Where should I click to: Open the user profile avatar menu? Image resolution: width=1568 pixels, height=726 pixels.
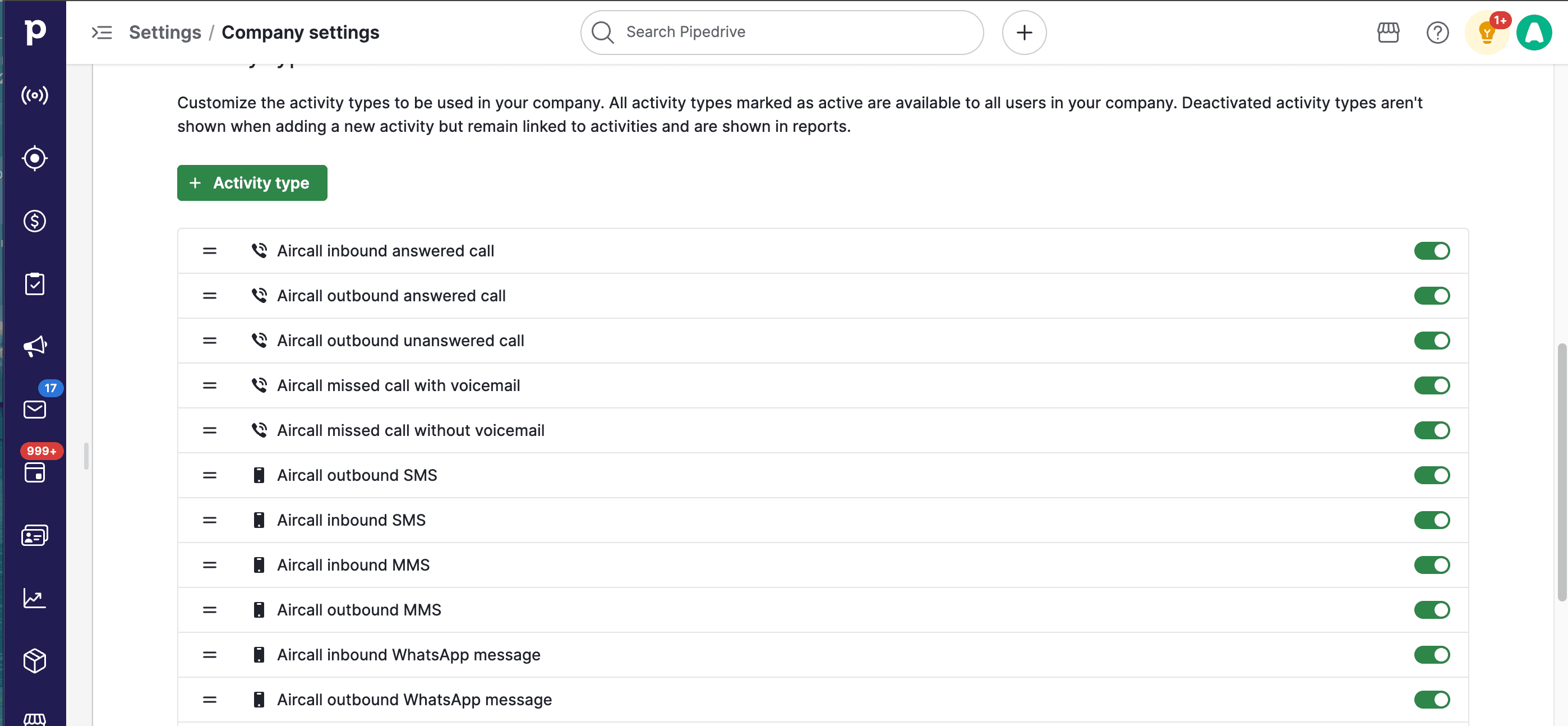[x=1533, y=33]
